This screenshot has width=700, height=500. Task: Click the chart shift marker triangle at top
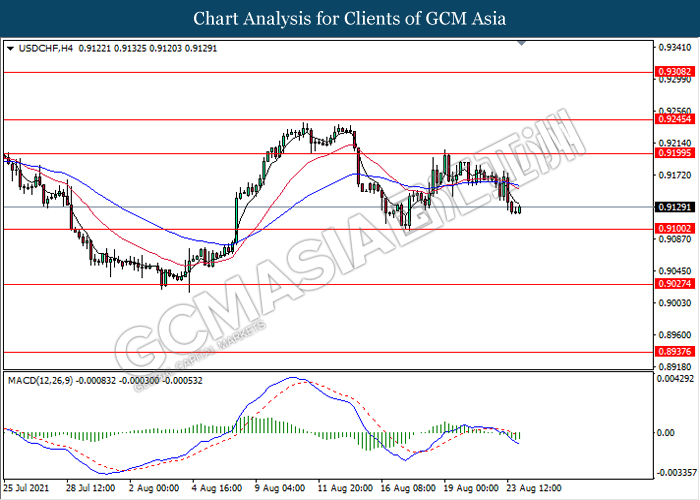521,43
